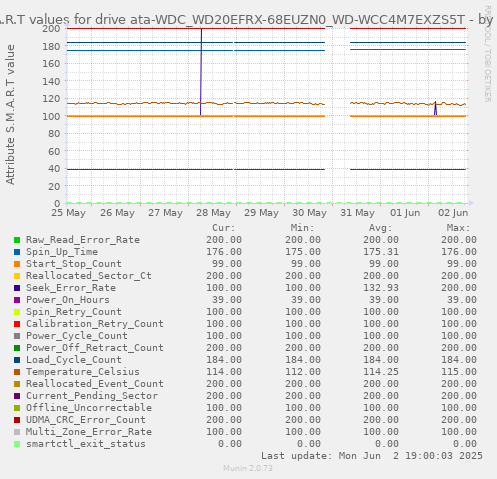
Task: Click the UDMA_CRC_Error_Count dark red swatch
Action: click(17, 420)
